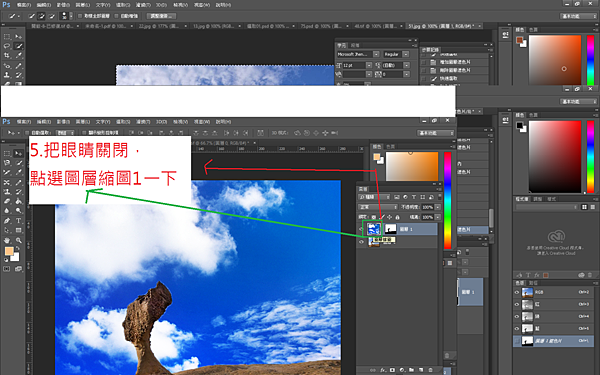Select the Layer 1 mask channel row
600x375 pixels.
tap(553, 341)
